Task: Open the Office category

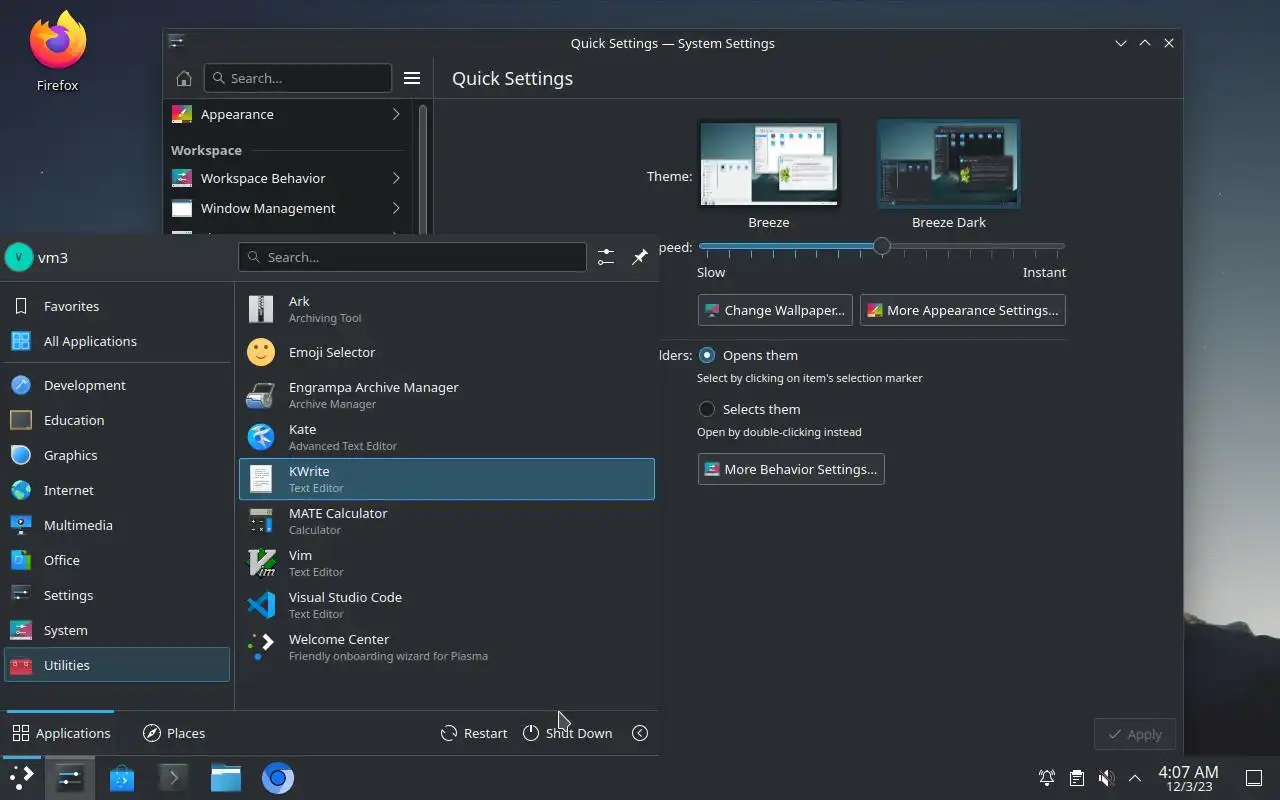Action: pos(117,560)
